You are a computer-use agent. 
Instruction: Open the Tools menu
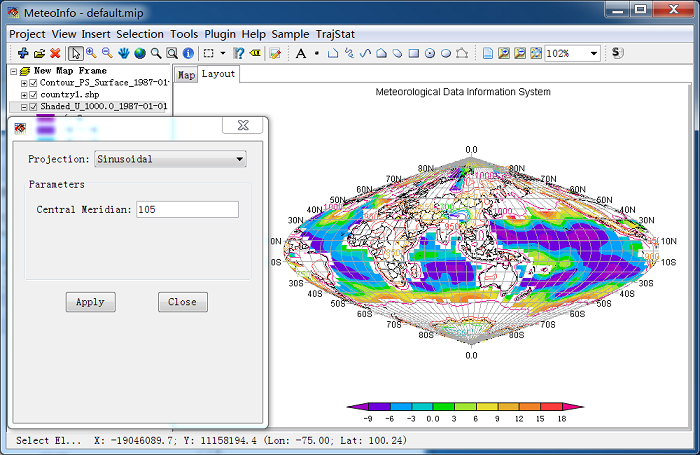184,34
